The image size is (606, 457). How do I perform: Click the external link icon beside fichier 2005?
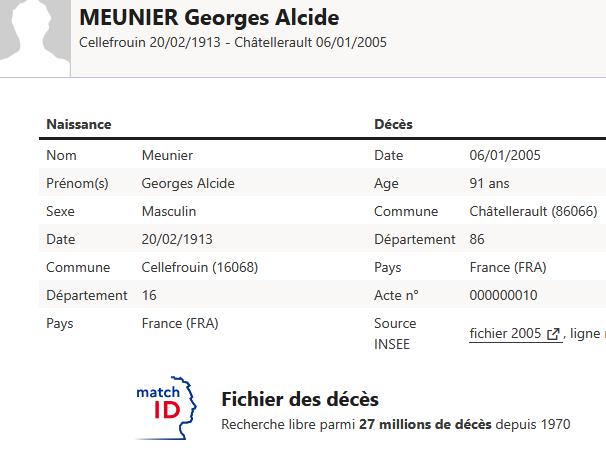click(553, 334)
